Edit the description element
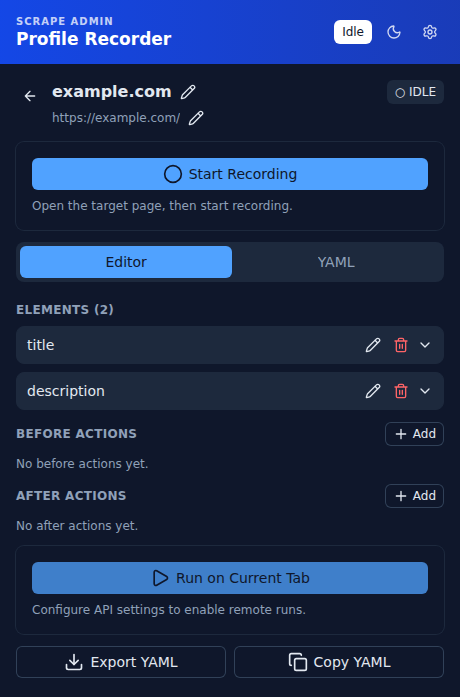 pos(373,391)
